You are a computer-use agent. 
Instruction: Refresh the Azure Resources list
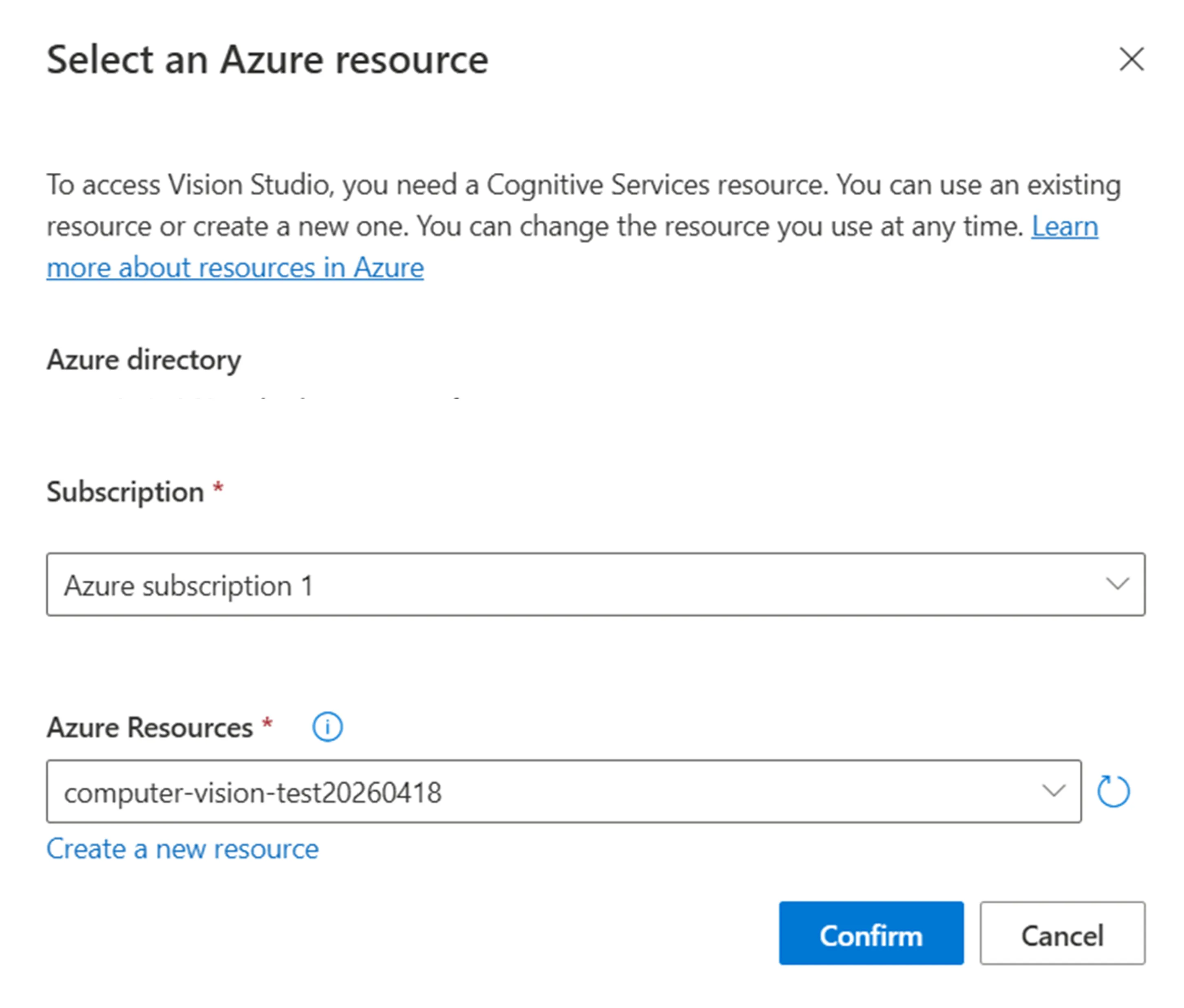(x=1113, y=791)
